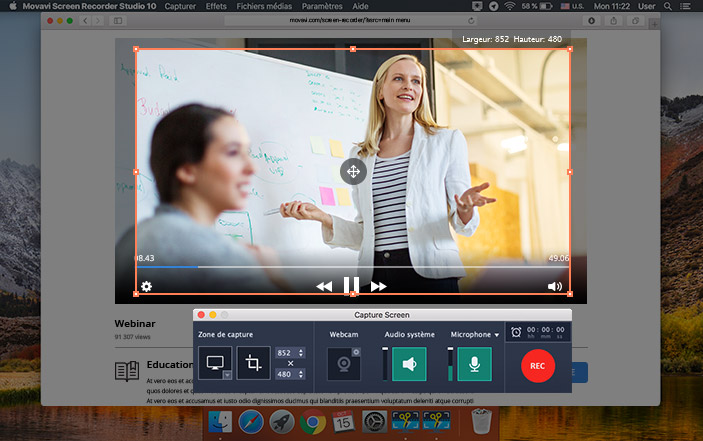The height and width of the screenshot is (441, 703).
Task: Select the crop capture area tool
Action: click(x=253, y=364)
